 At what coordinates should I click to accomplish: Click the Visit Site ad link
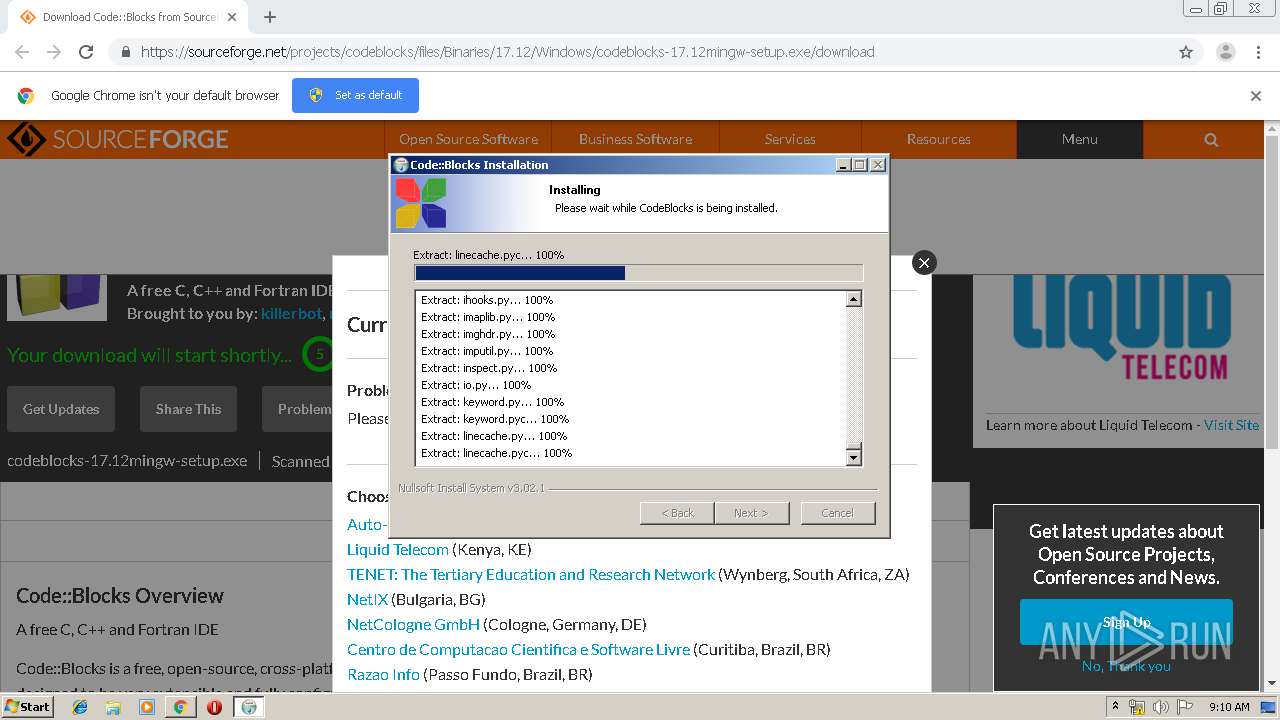click(1231, 425)
